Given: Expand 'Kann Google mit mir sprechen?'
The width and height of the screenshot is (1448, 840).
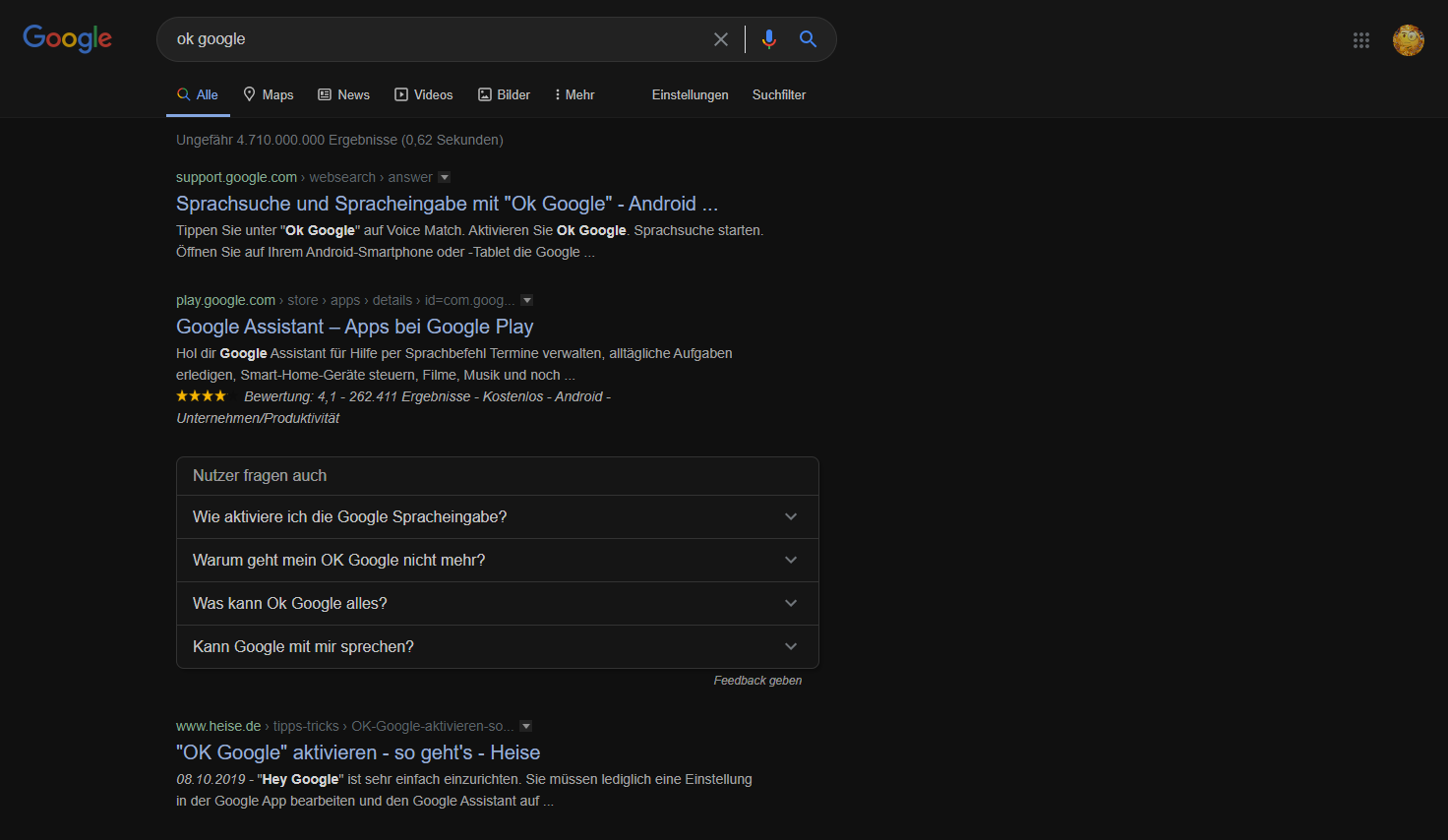Looking at the screenshot, I should pos(498,647).
